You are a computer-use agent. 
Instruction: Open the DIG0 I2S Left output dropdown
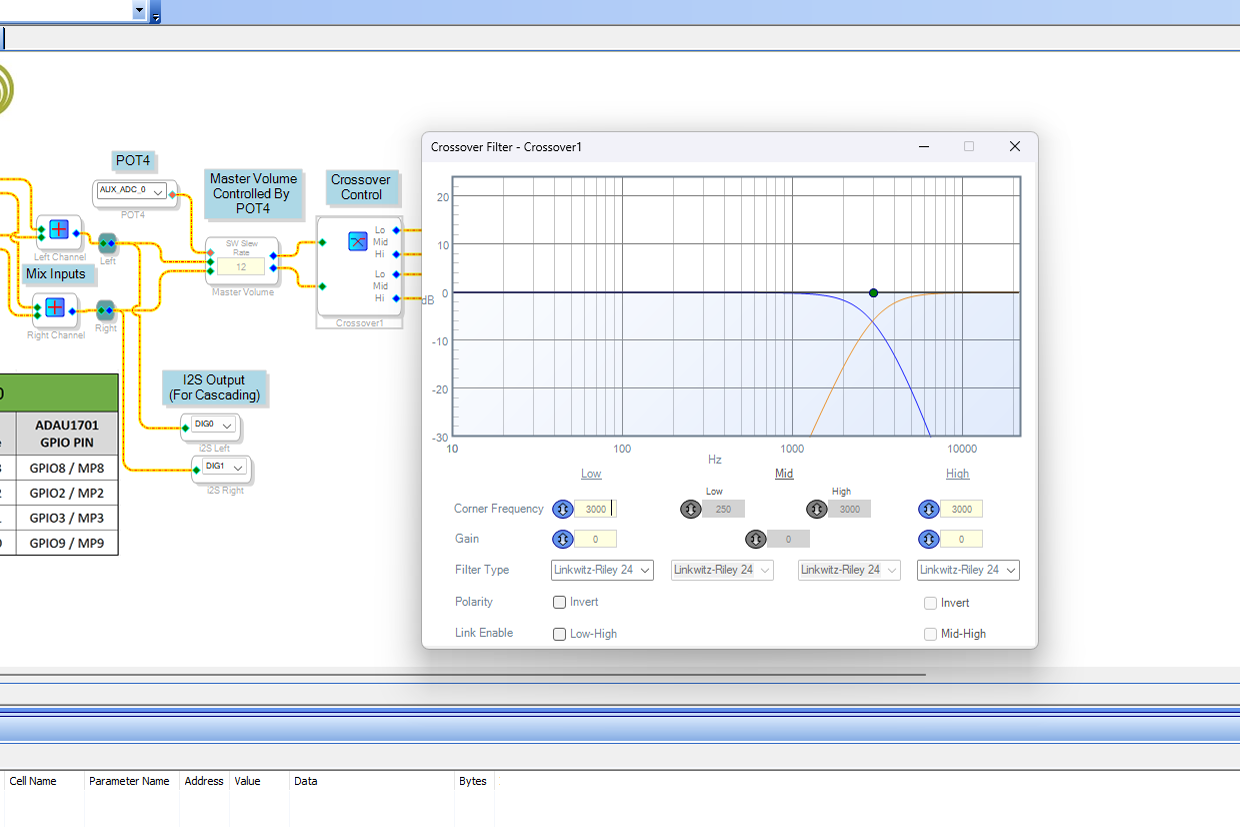227,426
